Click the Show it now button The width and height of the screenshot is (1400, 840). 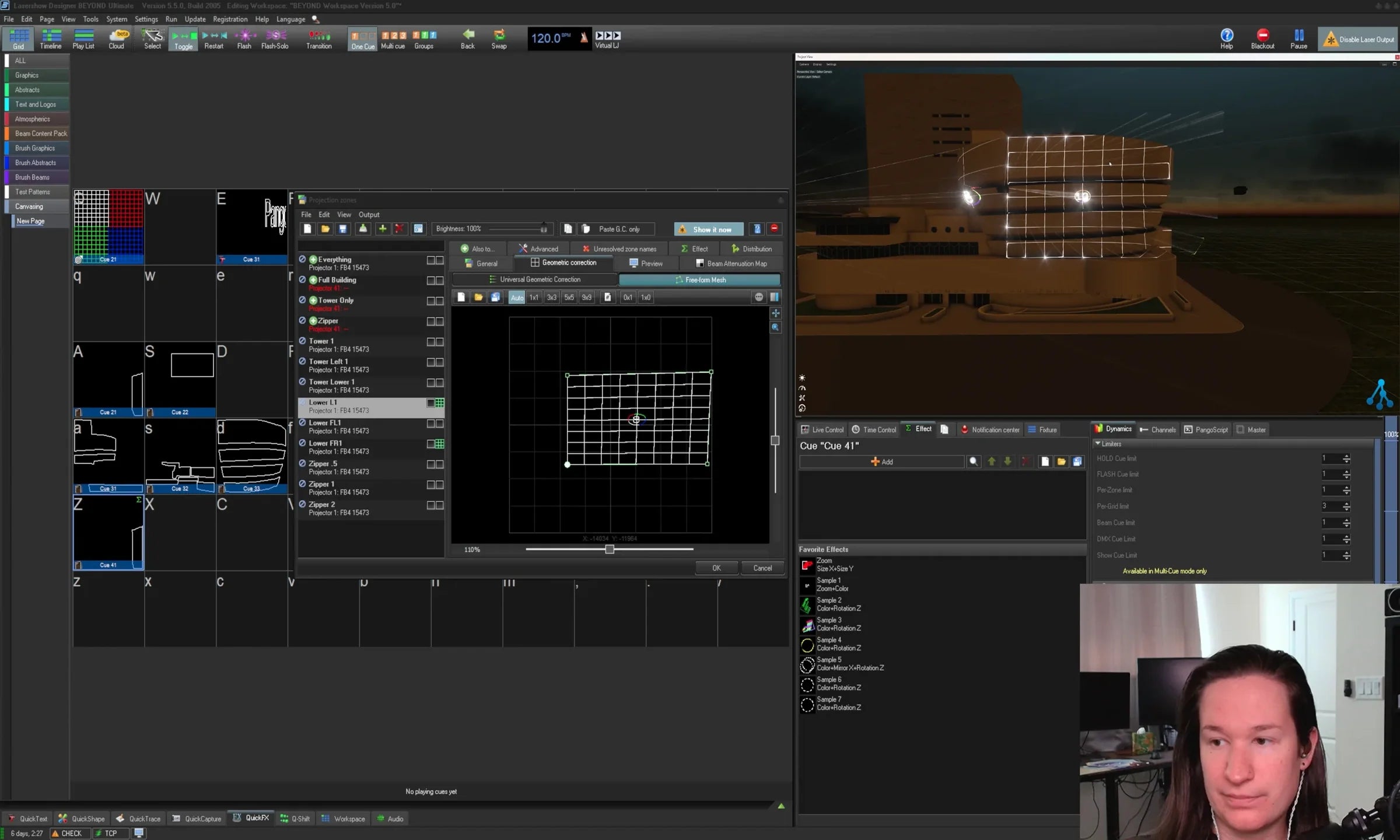[709, 229]
